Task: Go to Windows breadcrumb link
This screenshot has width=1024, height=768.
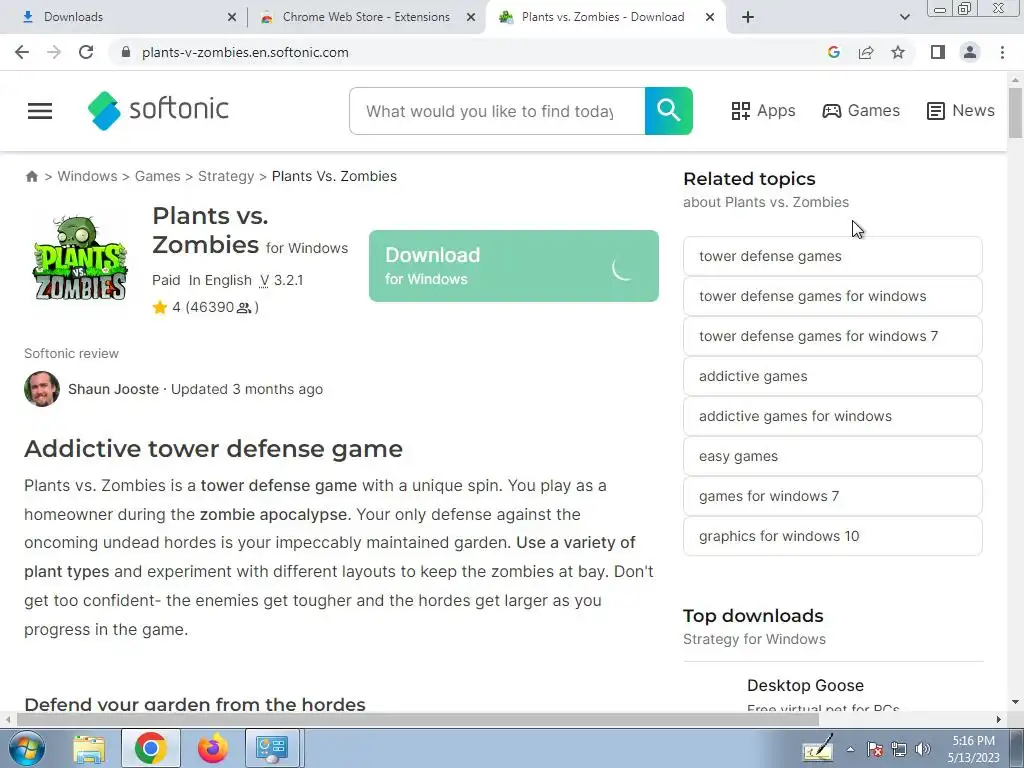Action: pos(88,176)
